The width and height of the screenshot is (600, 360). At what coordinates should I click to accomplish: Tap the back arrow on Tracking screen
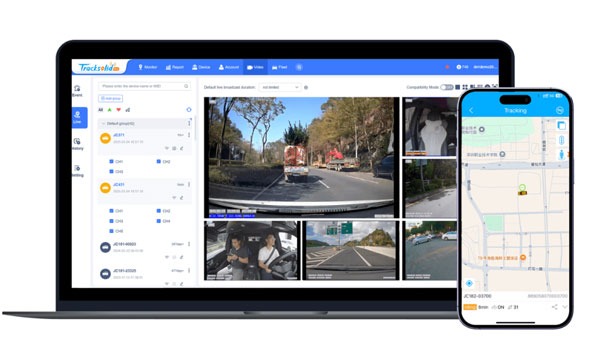(471, 111)
